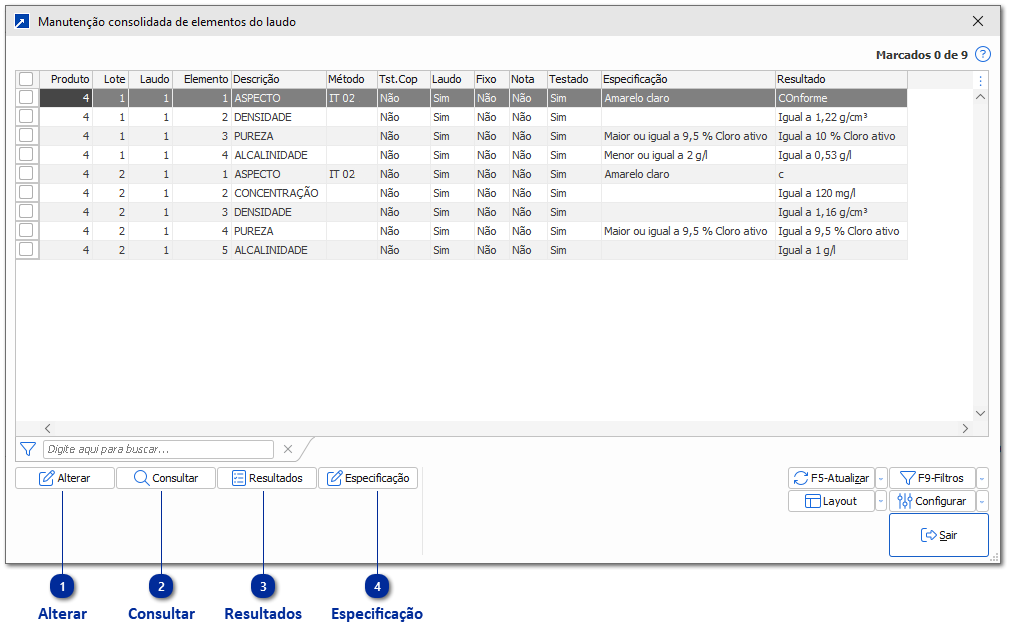Expand the F9-Filtros dropdown arrow
Screen dimensions: 1010x640
tap(982, 478)
